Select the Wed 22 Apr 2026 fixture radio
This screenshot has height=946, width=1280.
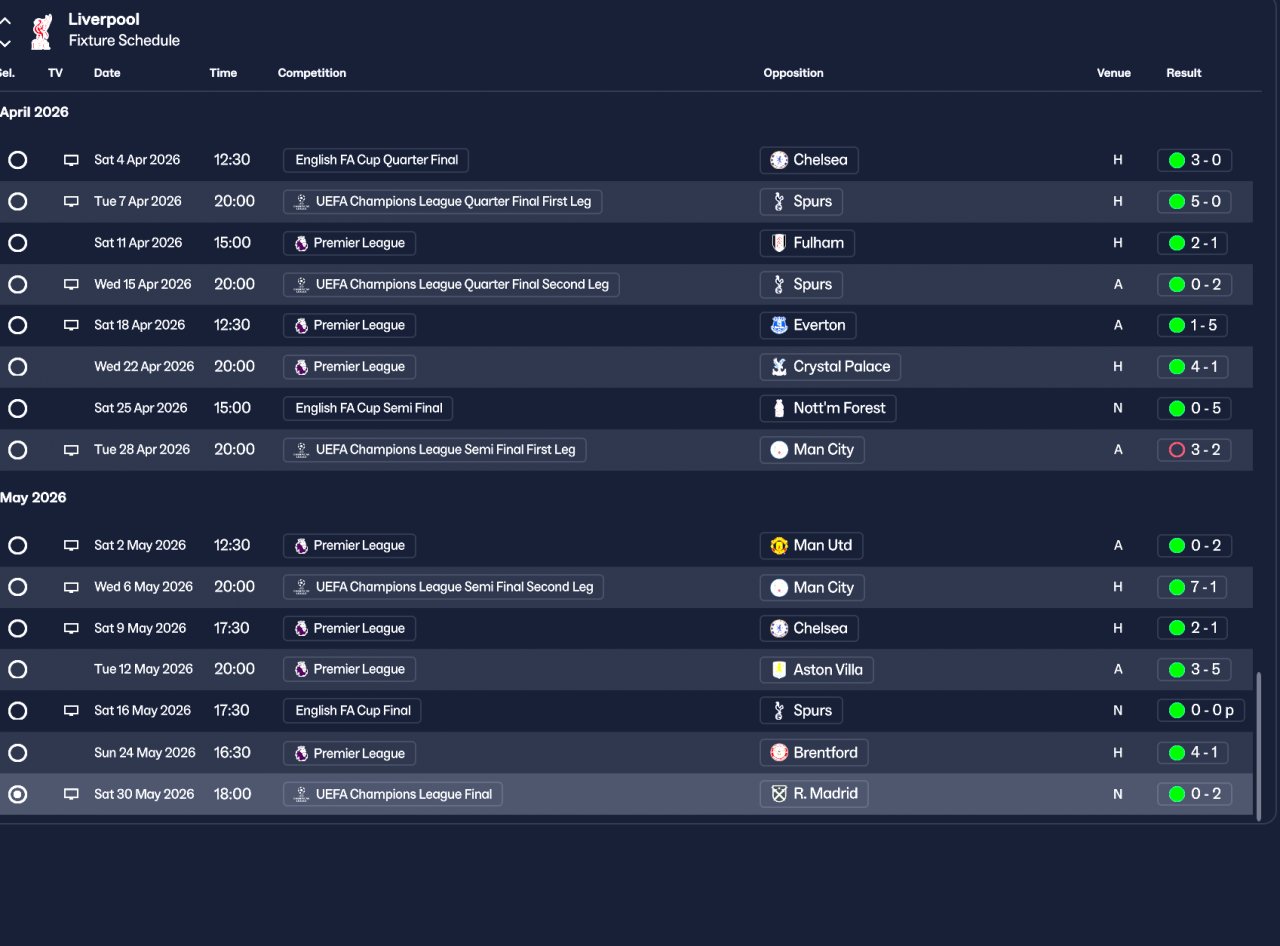(x=17, y=367)
